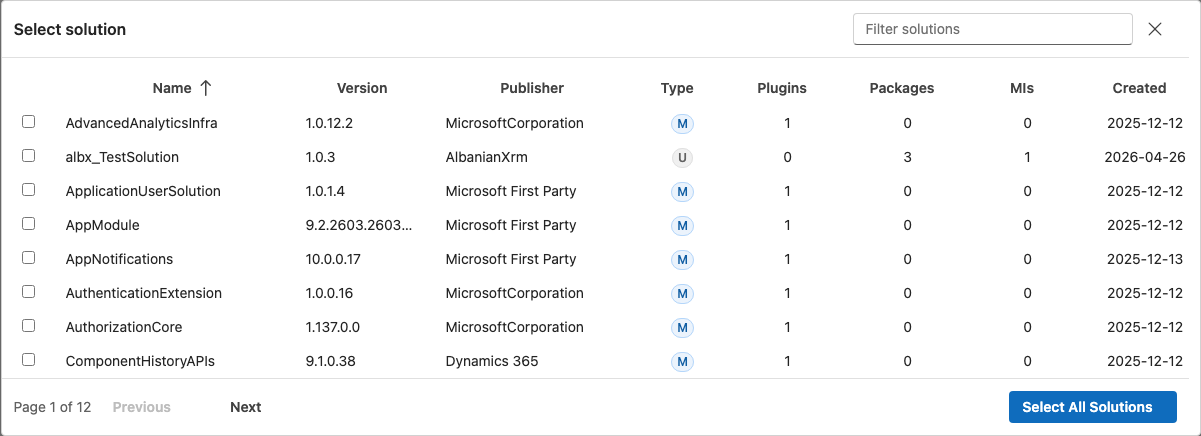Click the AuthenticationExtension solution name
Viewport: 1201px width, 436px height.
click(143, 293)
